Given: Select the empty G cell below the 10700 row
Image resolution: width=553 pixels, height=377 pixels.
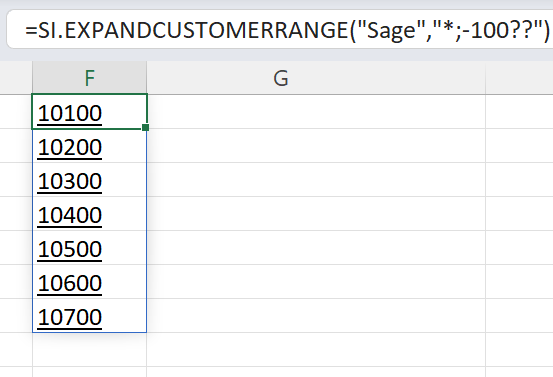Looking at the screenshot, I should point(316,349).
